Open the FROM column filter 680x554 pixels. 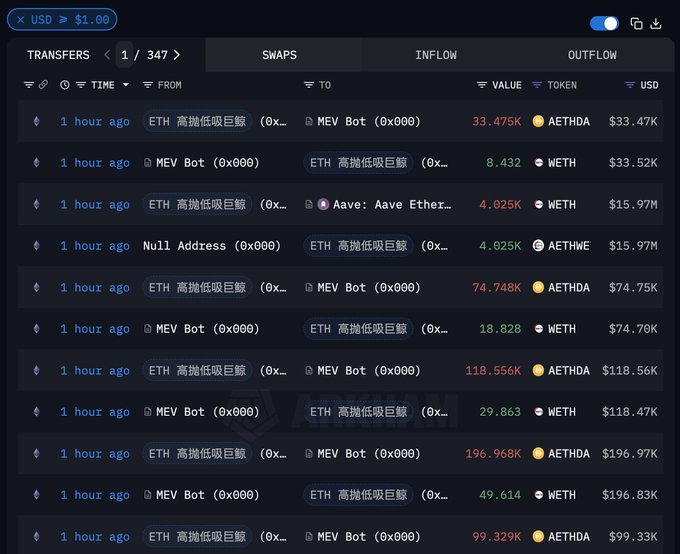tap(147, 85)
